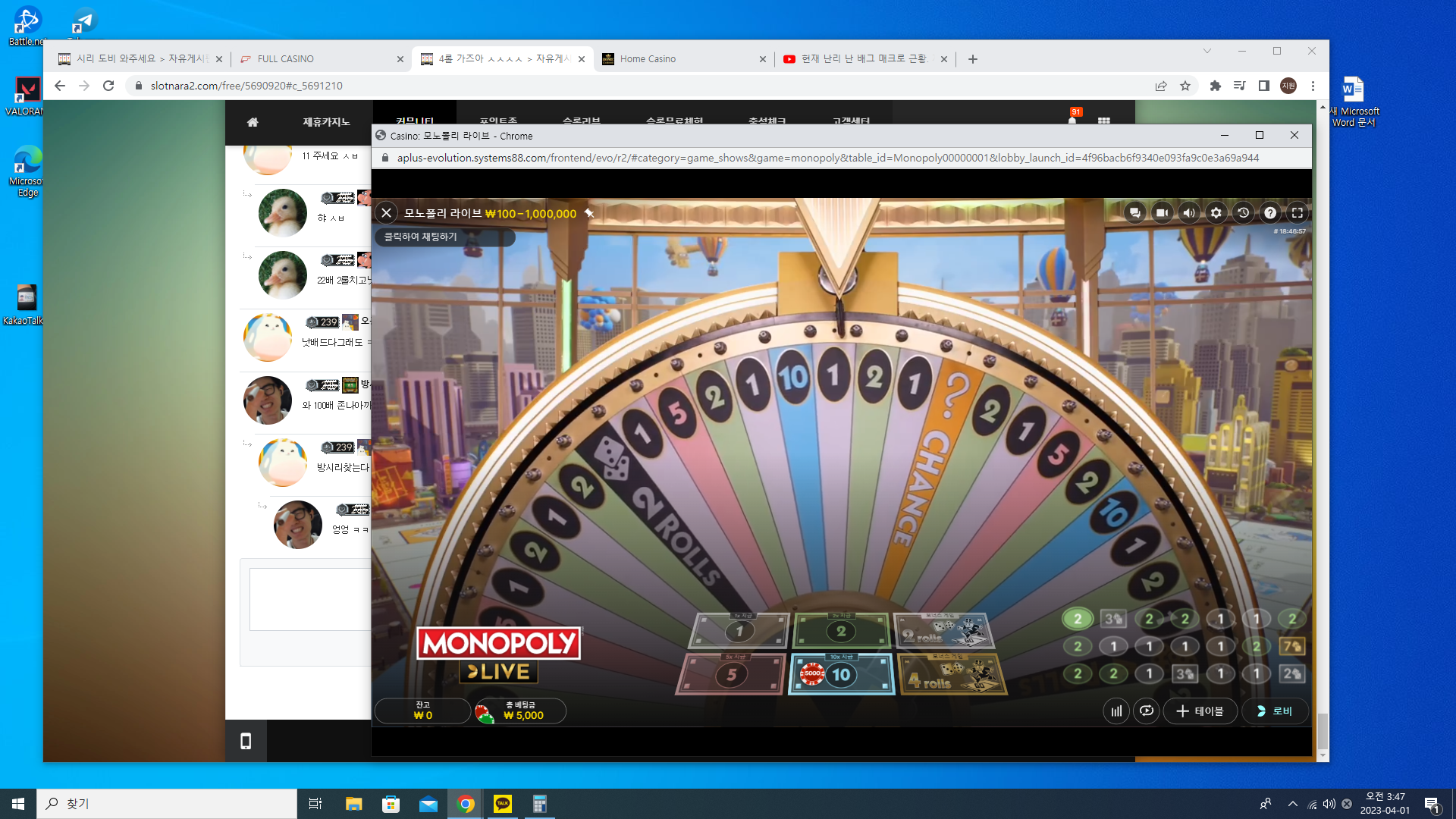
Task: Switch to the YouTube tab
Action: coord(864,59)
